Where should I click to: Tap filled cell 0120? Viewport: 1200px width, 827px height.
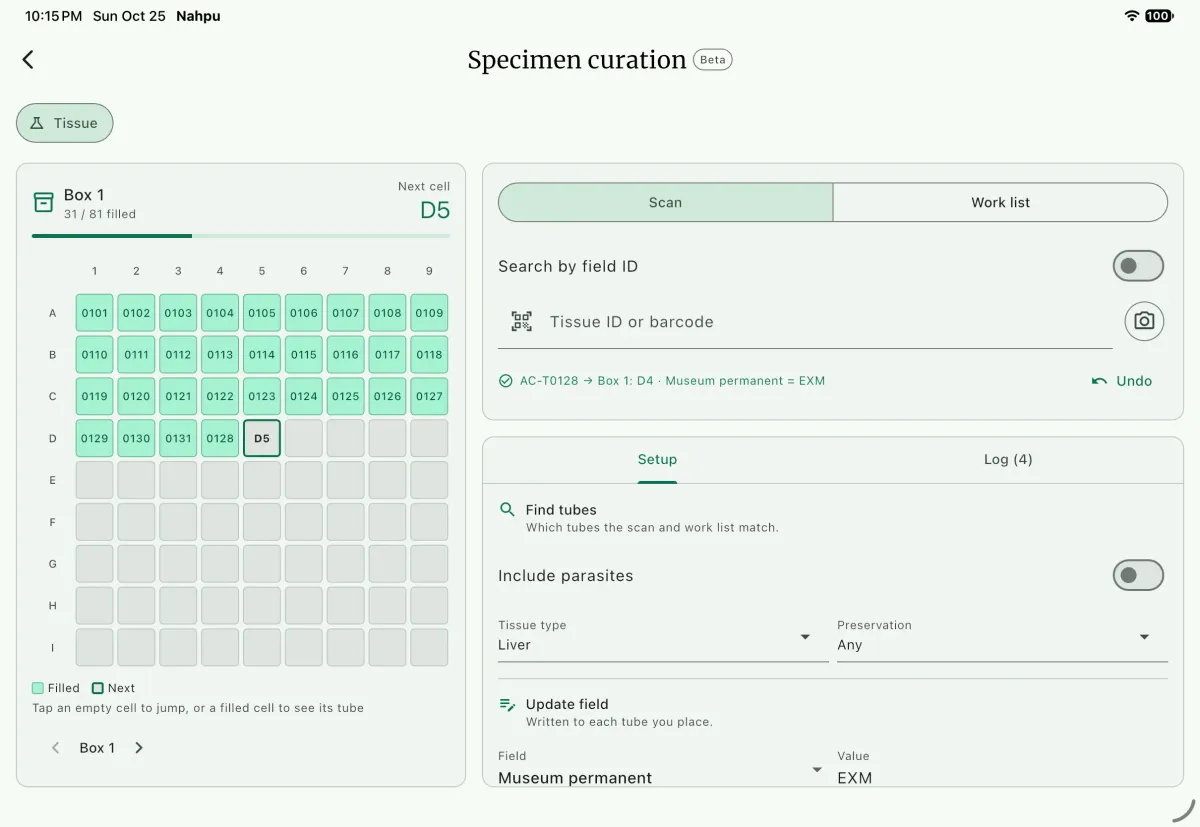click(x=137, y=397)
